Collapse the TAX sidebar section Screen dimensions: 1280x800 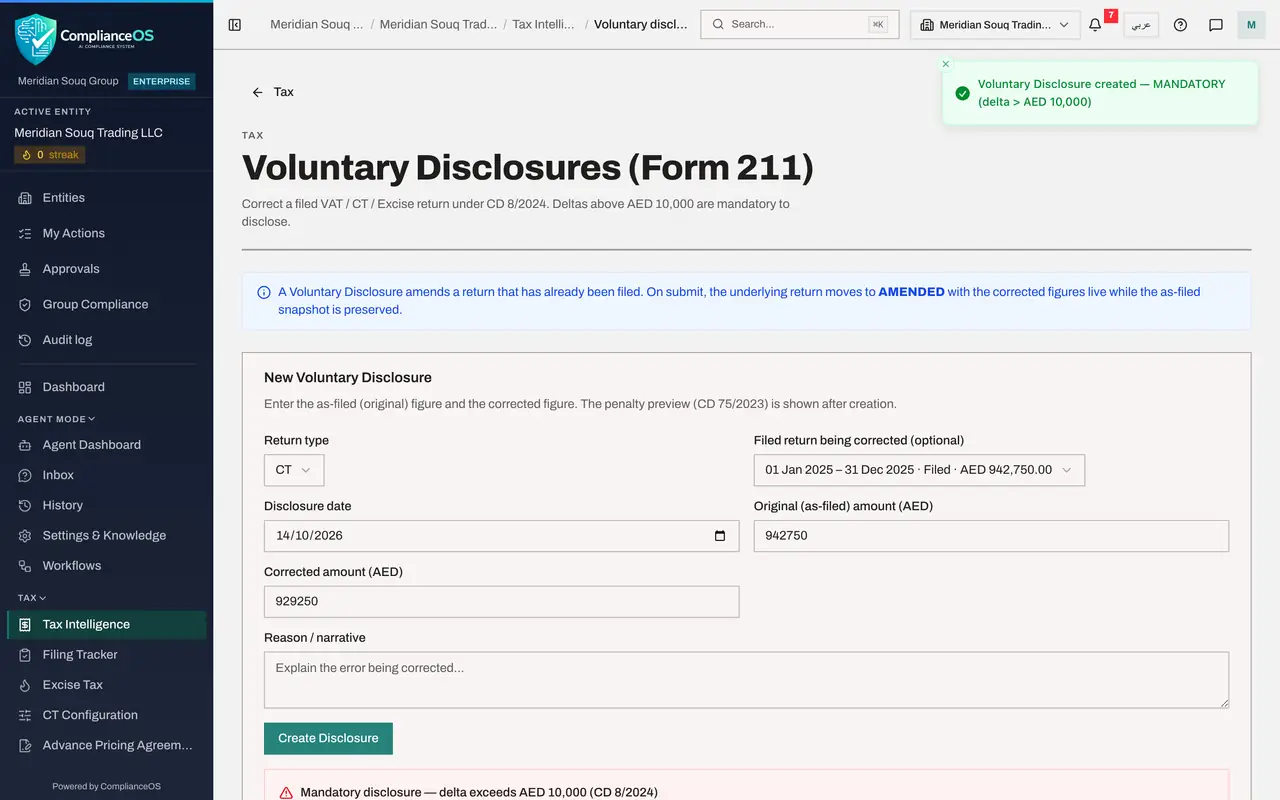[x=32, y=598]
